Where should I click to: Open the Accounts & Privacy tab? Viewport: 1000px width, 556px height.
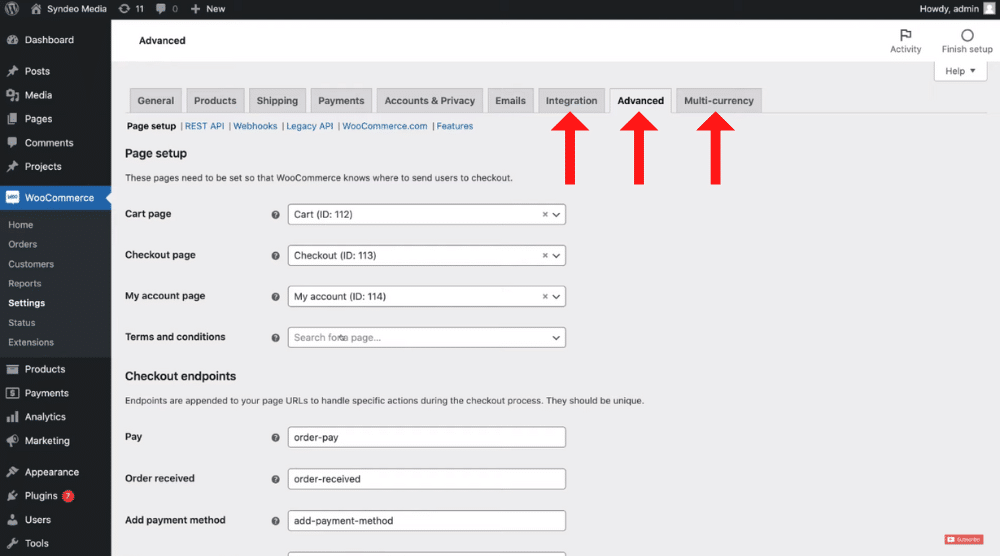[x=430, y=101]
